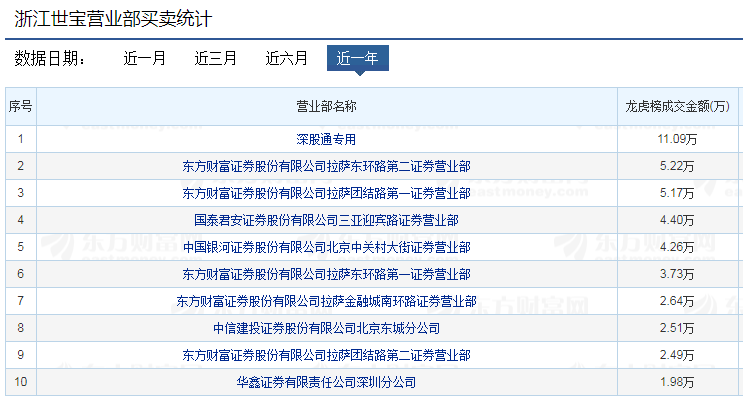Select the 1.98万 amount cell

tap(678, 382)
